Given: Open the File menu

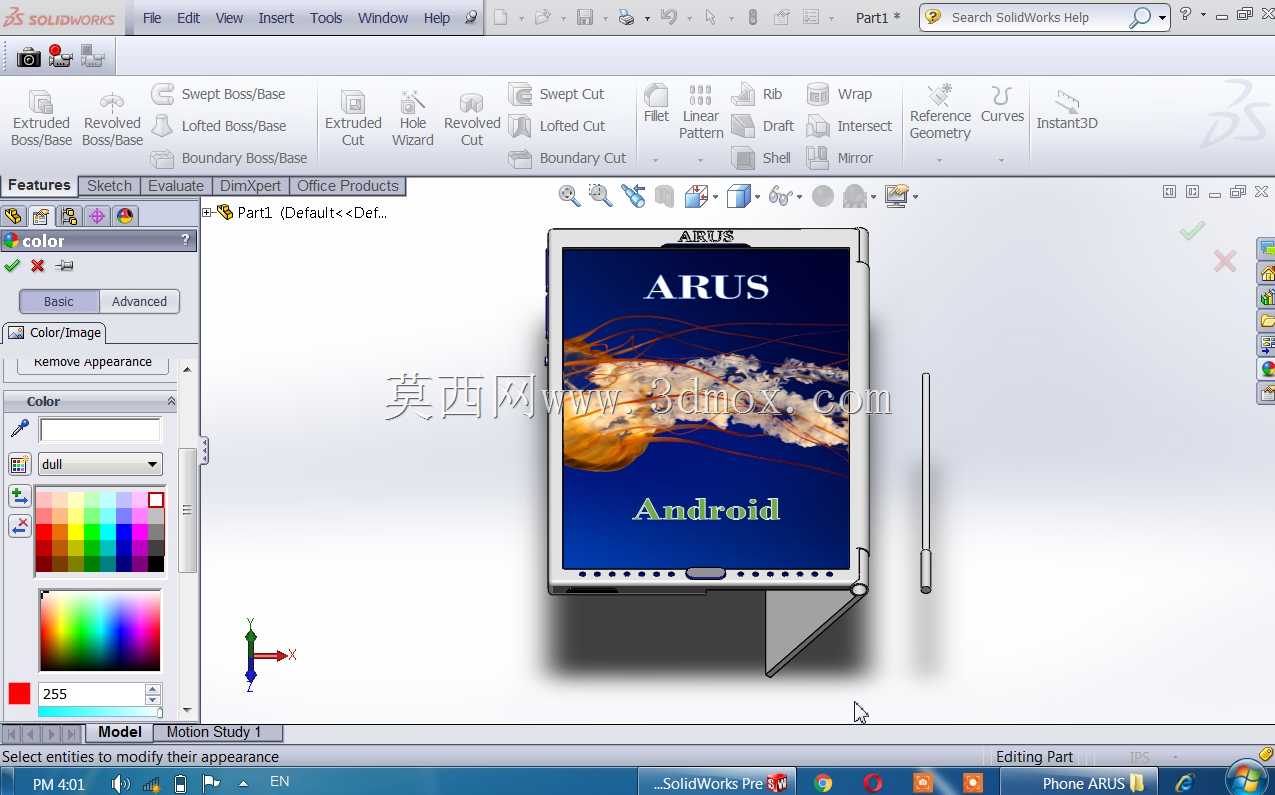Looking at the screenshot, I should [152, 18].
